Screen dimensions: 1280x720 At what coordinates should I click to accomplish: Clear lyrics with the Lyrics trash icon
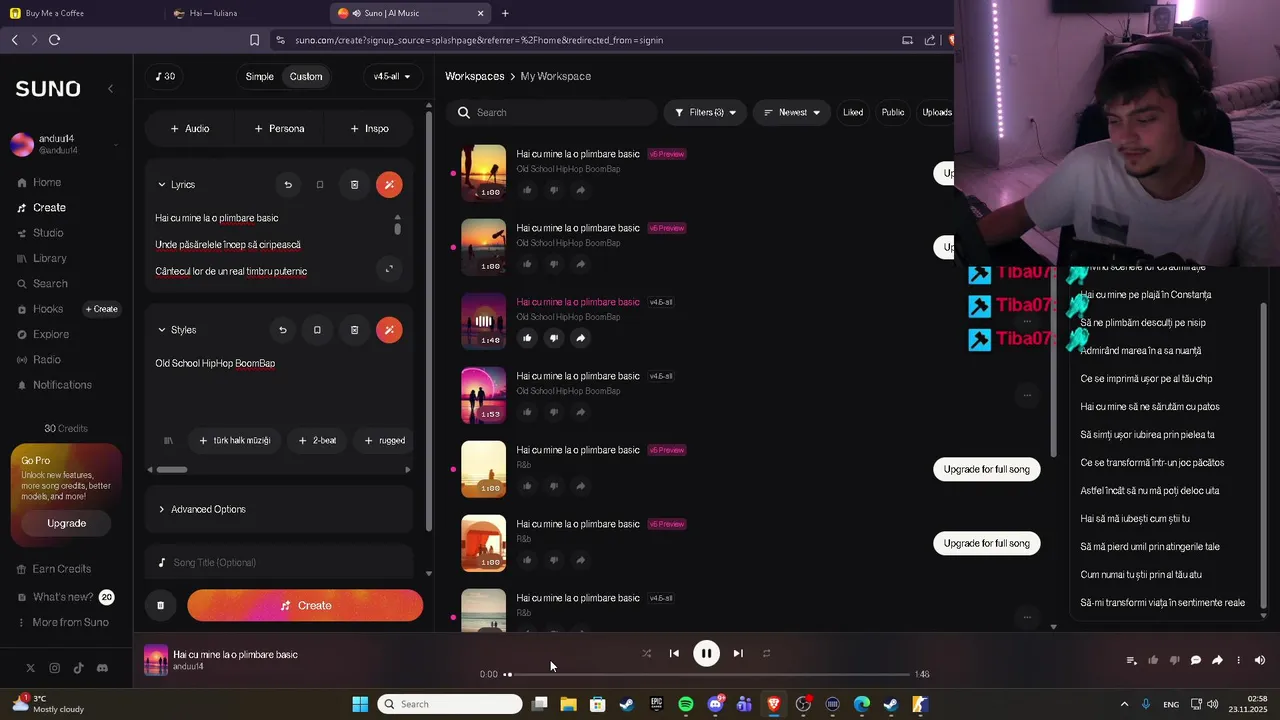click(354, 185)
